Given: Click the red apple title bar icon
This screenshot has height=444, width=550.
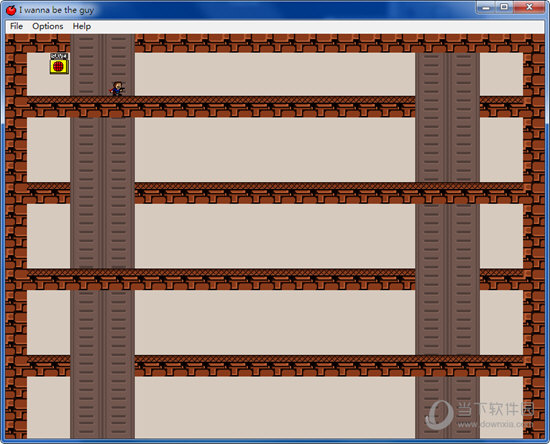Looking at the screenshot, I should coord(11,10).
